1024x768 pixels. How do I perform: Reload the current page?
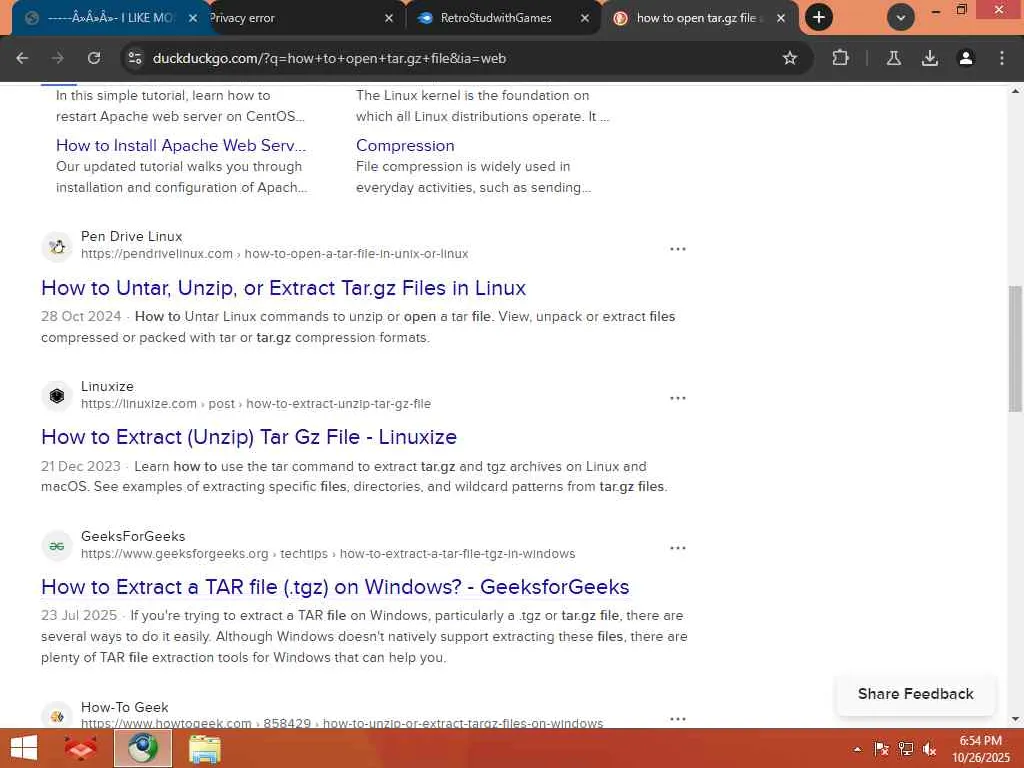(94, 58)
